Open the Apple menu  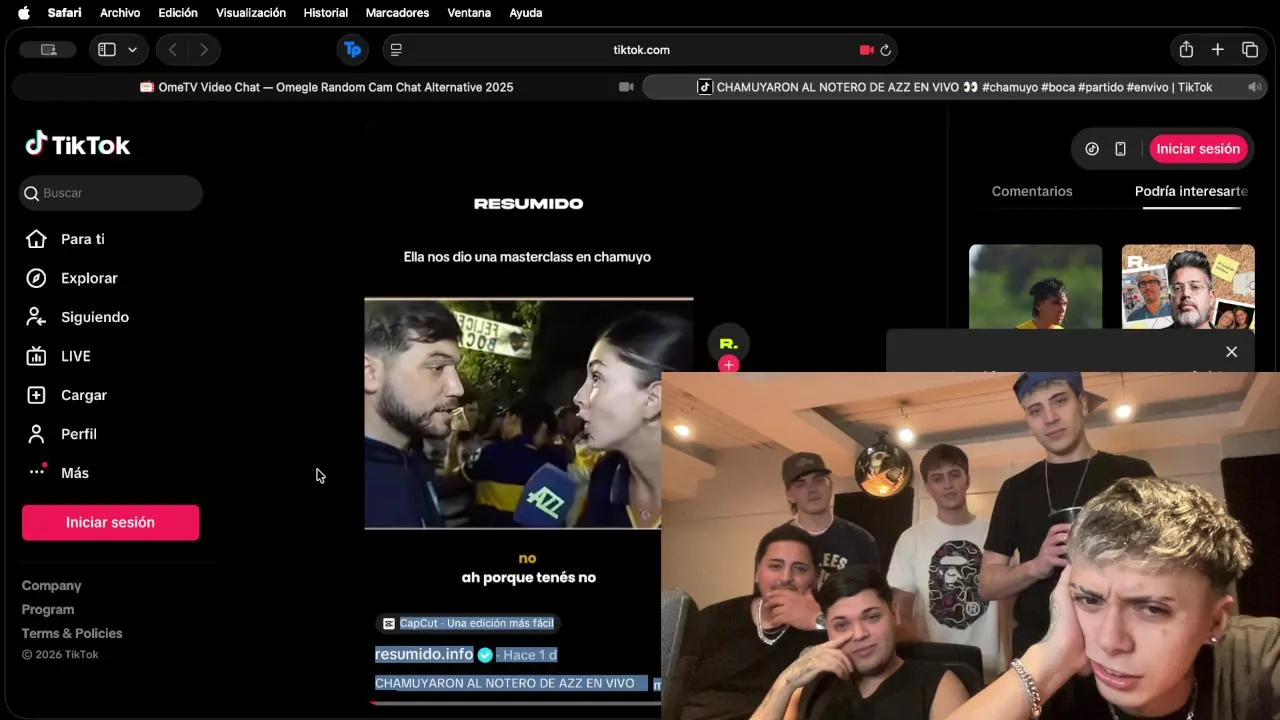[x=24, y=13]
